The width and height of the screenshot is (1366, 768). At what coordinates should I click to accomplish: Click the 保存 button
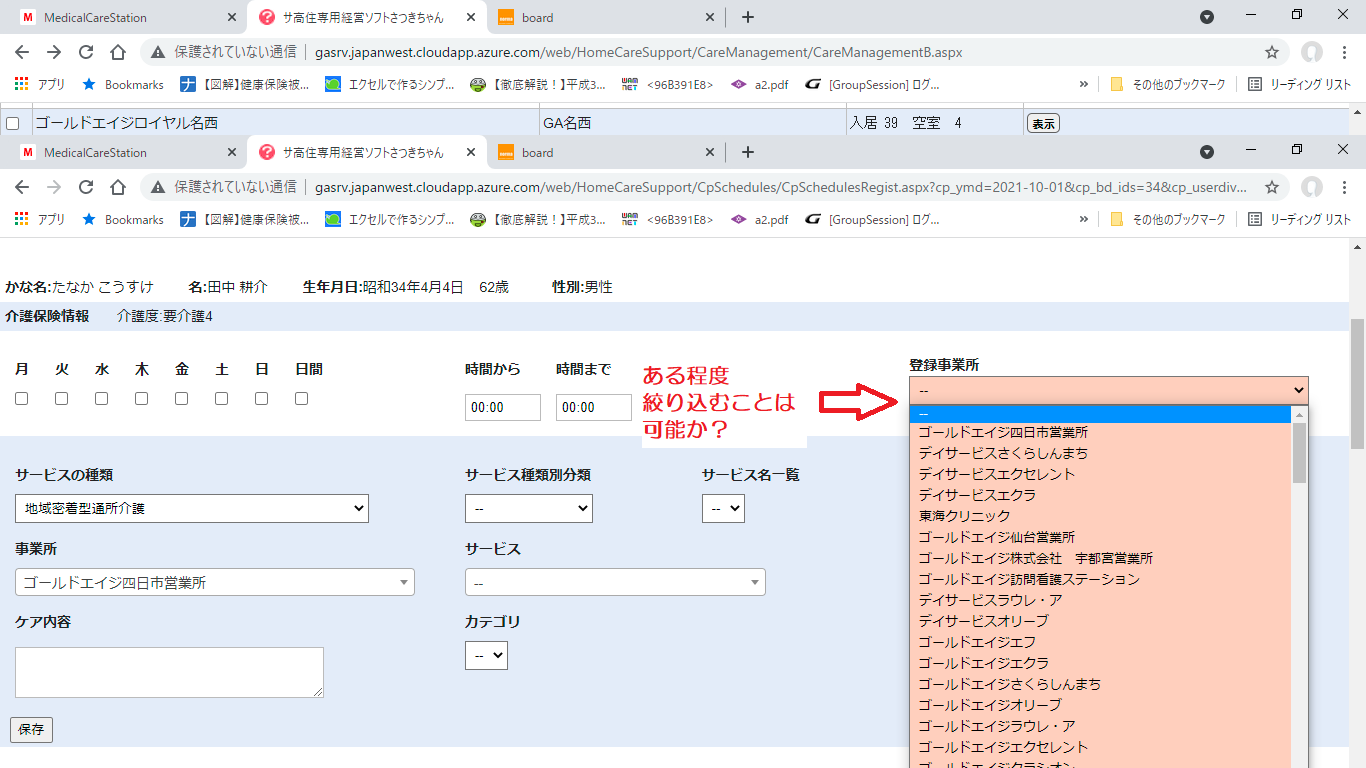(31, 730)
